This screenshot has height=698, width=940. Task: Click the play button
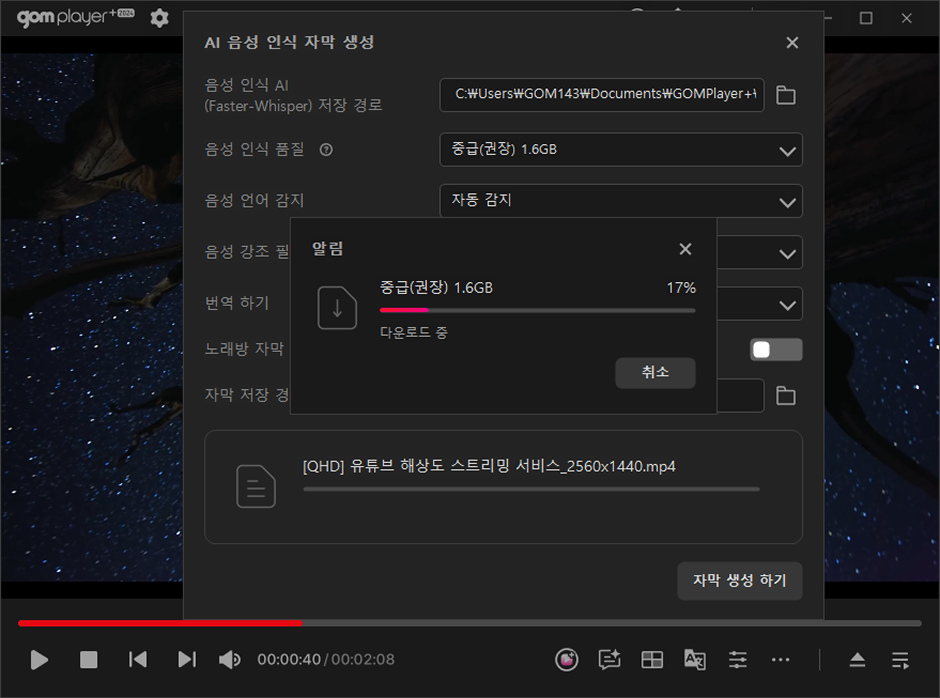[x=39, y=659]
